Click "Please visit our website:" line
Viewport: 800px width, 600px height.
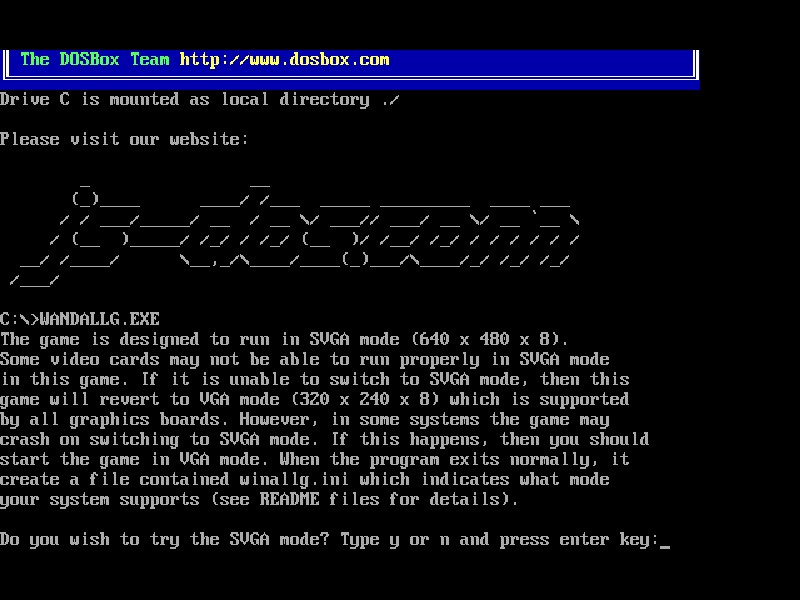point(124,140)
